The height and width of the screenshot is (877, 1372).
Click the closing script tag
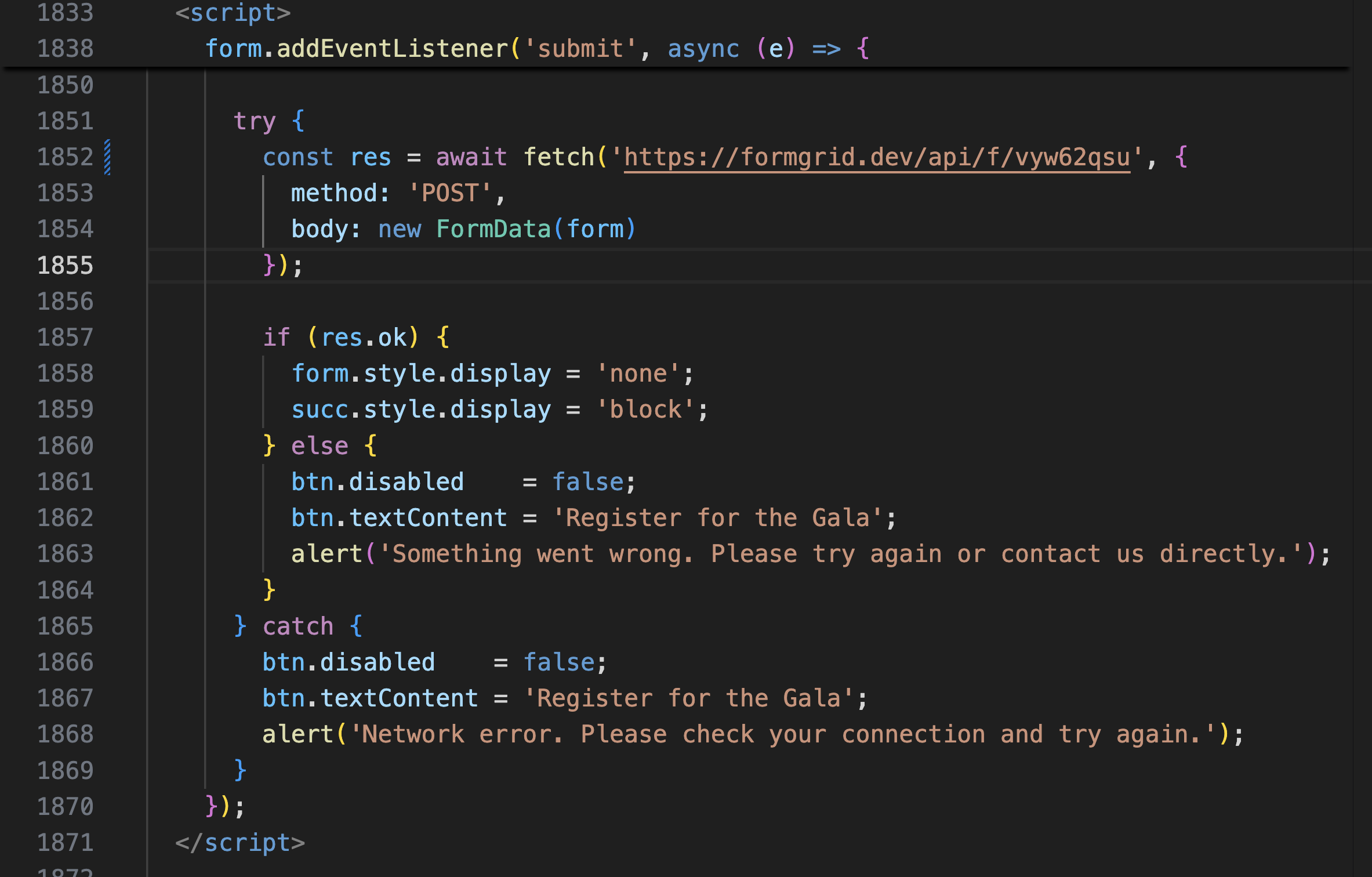240,843
